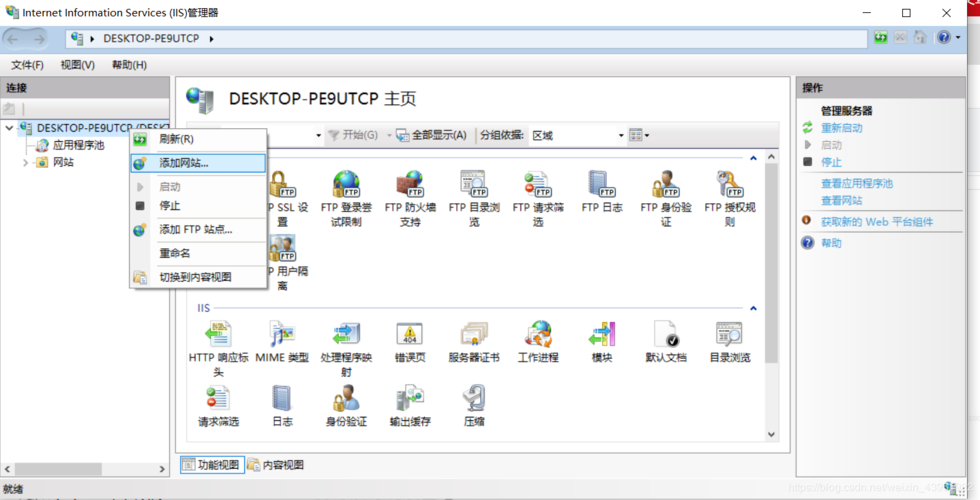Click the address bar path DESKTOP-PE9UTCP
Screen dimensions: 980x500
point(151,38)
